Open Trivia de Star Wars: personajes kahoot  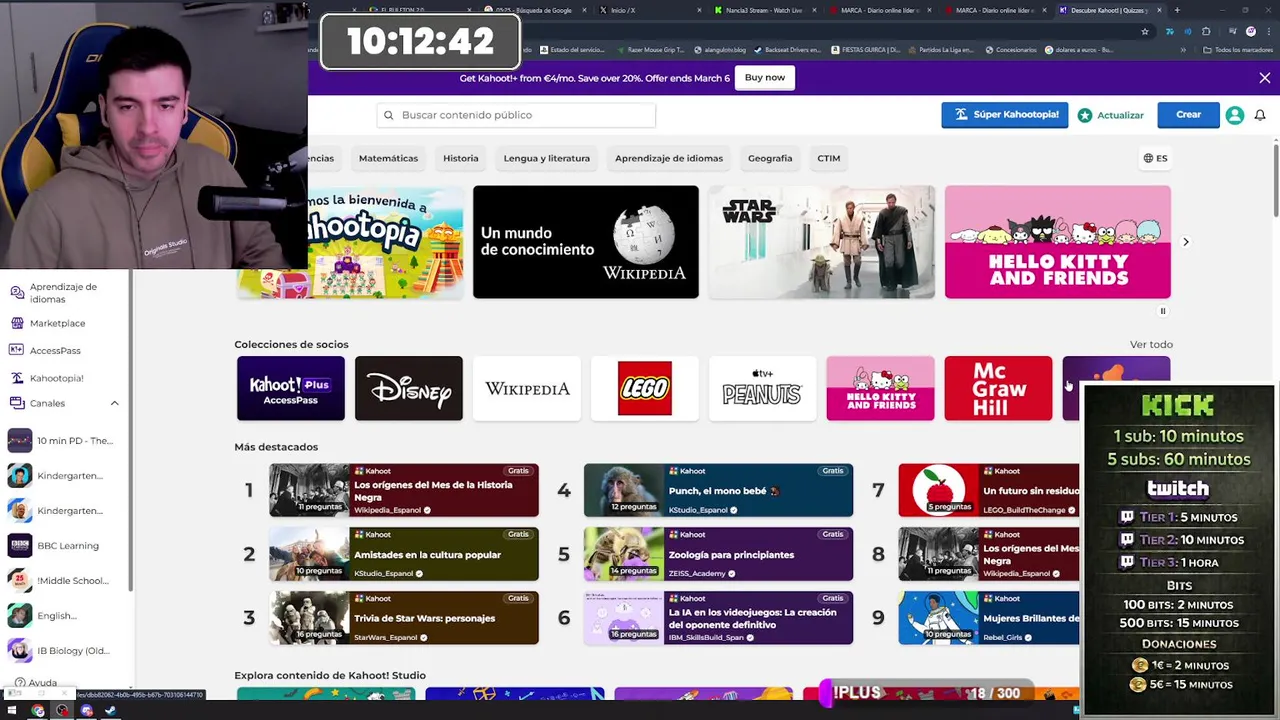point(404,618)
